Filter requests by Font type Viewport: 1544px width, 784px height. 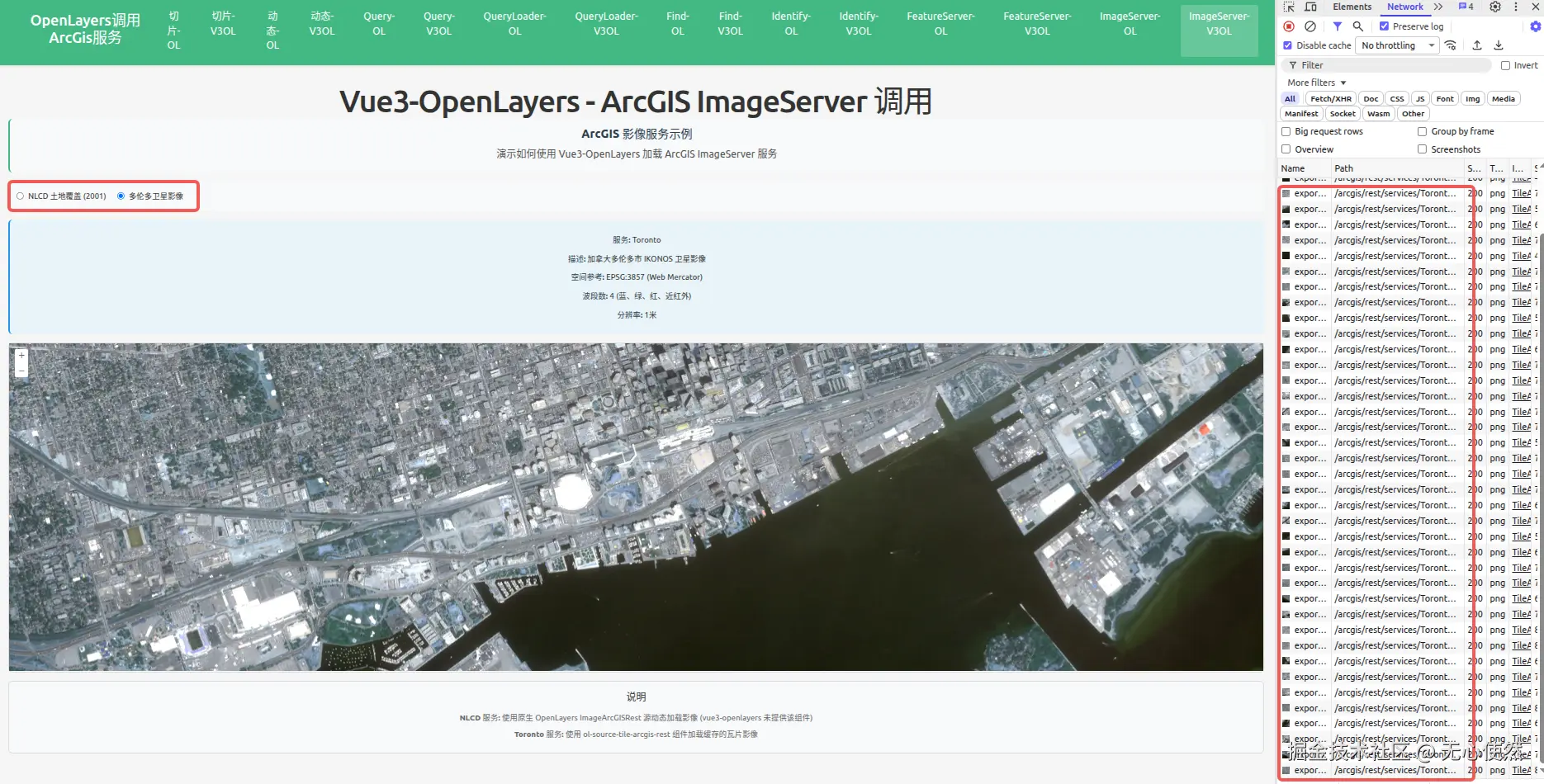click(x=1445, y=99)
